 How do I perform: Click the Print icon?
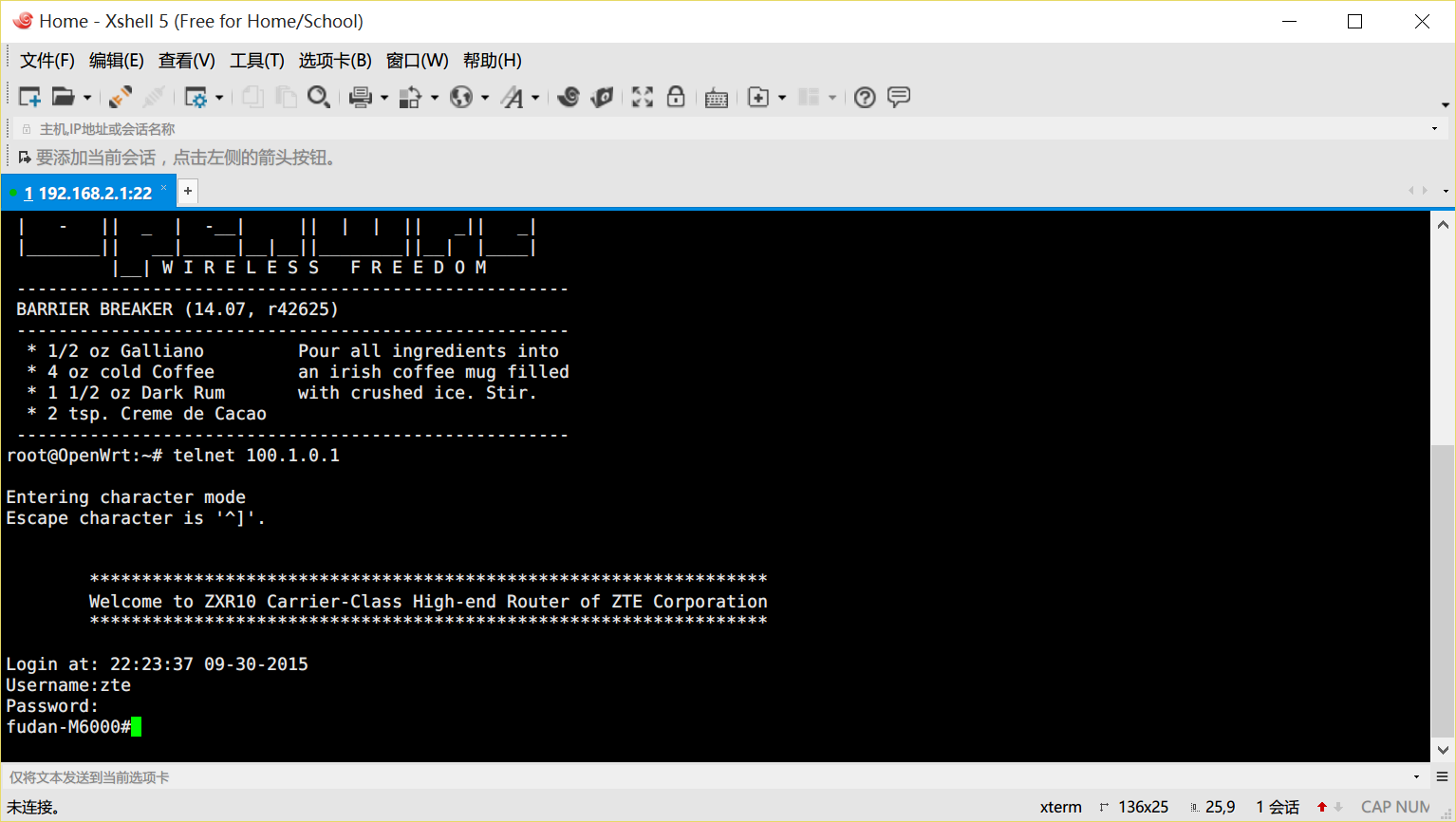click(x=361, y=97)
